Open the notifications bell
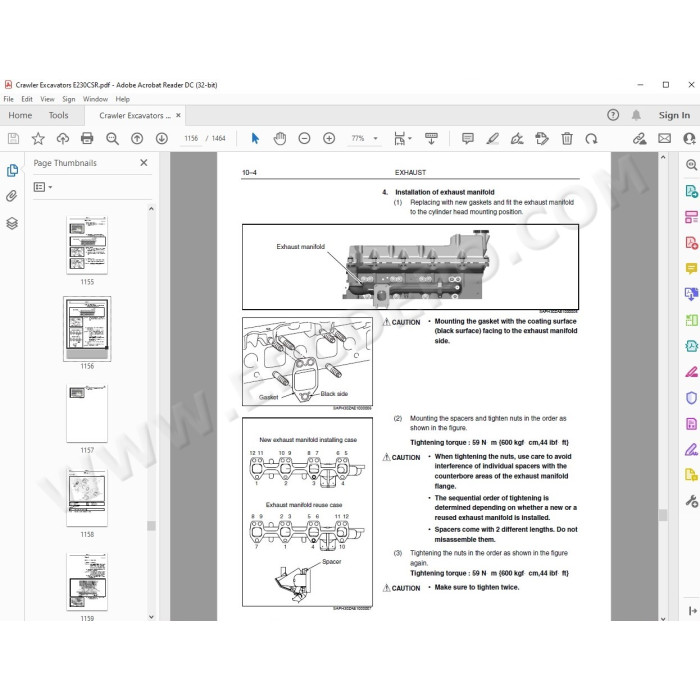This screenshot has width=700, height=700. pos(636,115)
